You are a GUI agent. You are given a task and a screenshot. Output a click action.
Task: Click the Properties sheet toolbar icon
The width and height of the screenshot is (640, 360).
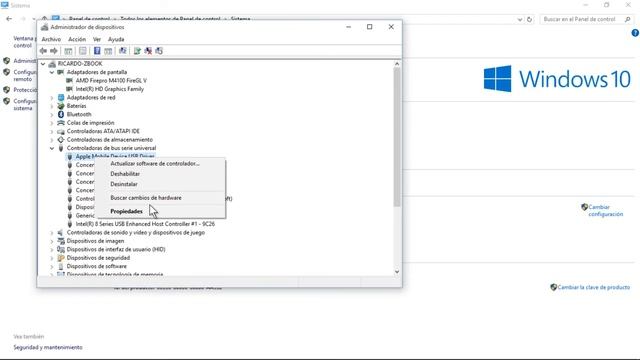pyautogui.click(x=82, y=51)
